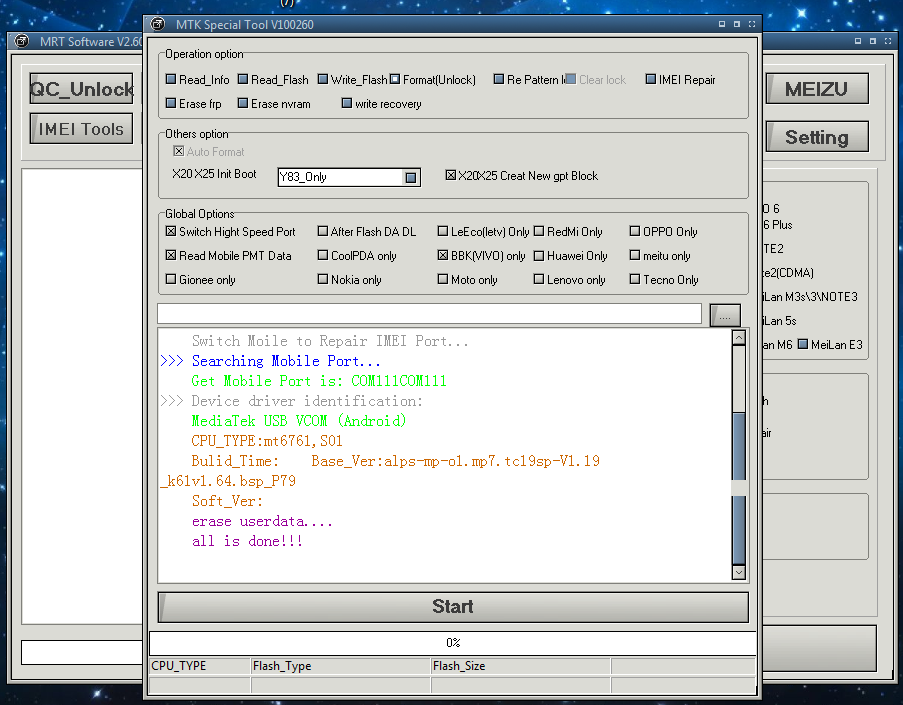Tick the Re Pattern lock option
This screenshot has height=705, width=903.
[x=499, y=79]
